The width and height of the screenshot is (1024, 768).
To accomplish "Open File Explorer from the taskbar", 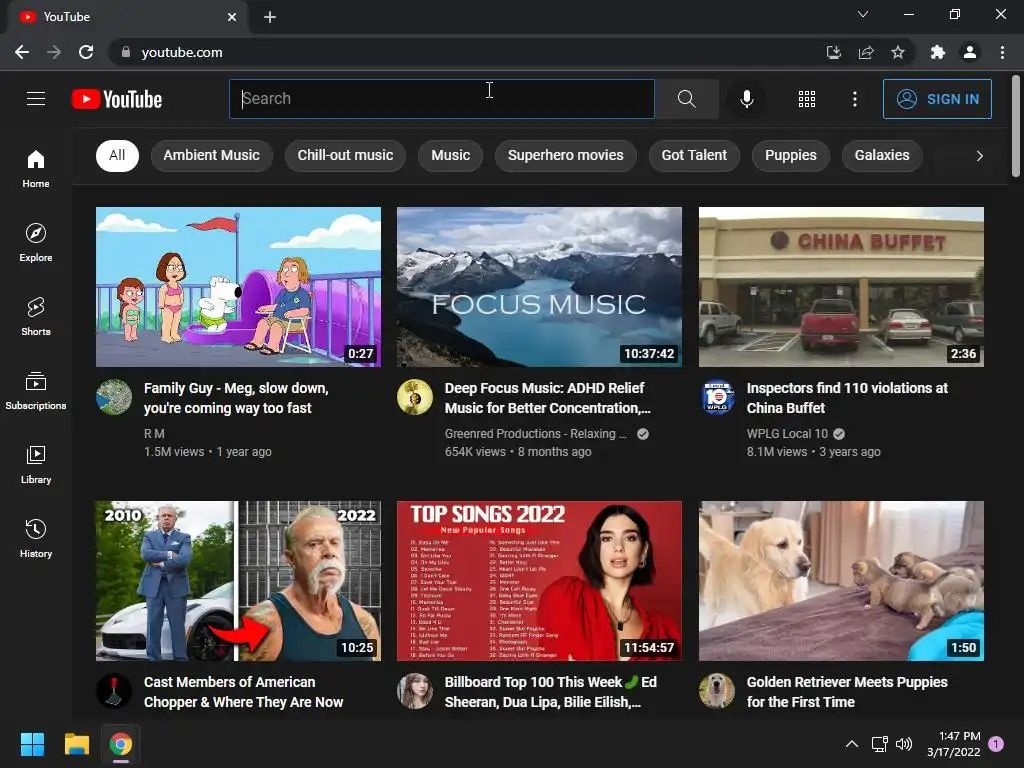I will (76, 744).
